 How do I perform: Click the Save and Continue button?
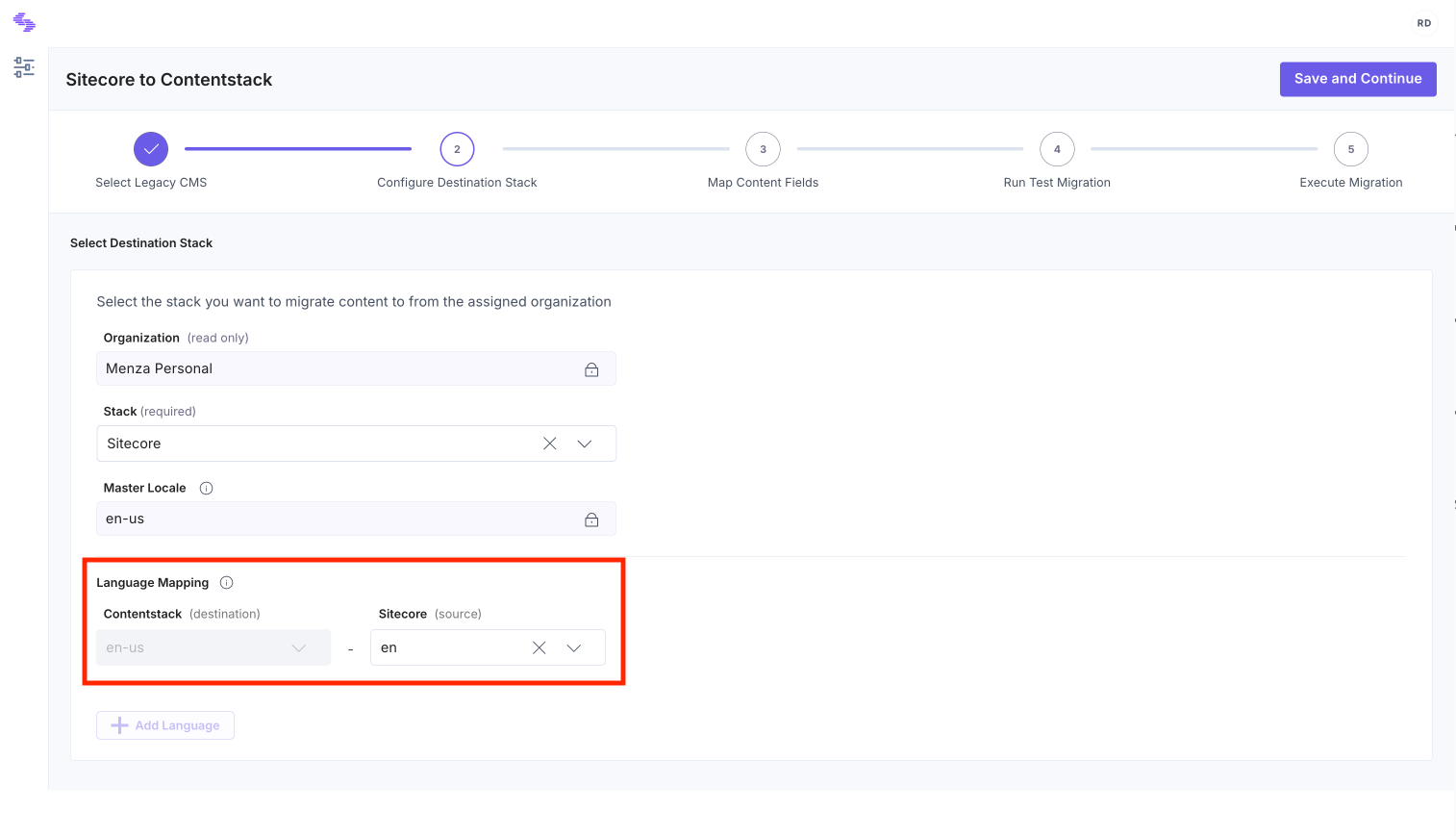point(1358,79)
